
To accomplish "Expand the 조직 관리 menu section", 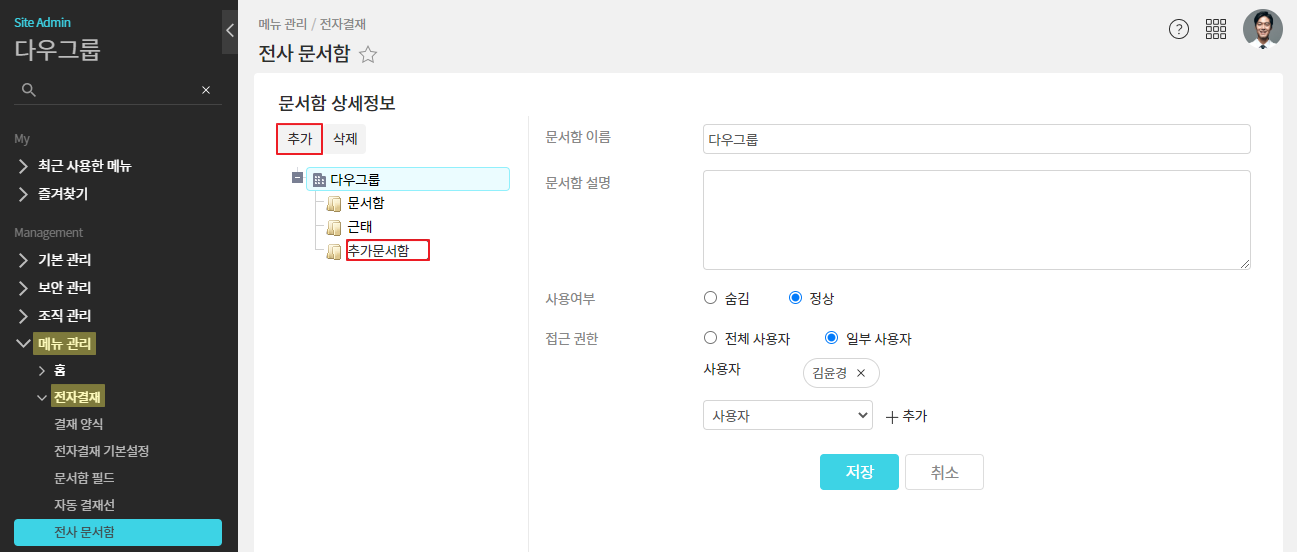I will tap(64, 316).
